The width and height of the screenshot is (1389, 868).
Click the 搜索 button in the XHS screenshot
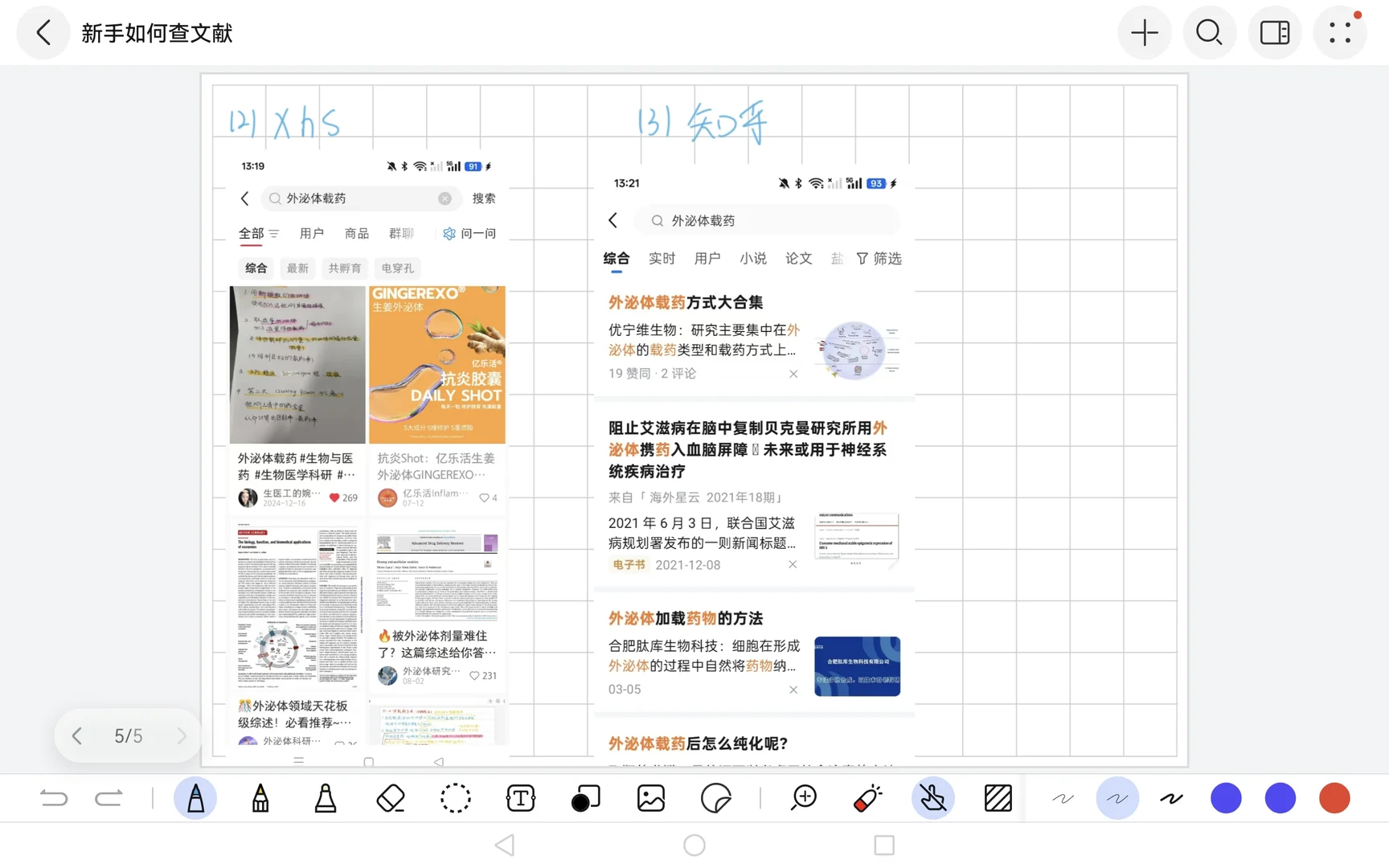[484, 199]
